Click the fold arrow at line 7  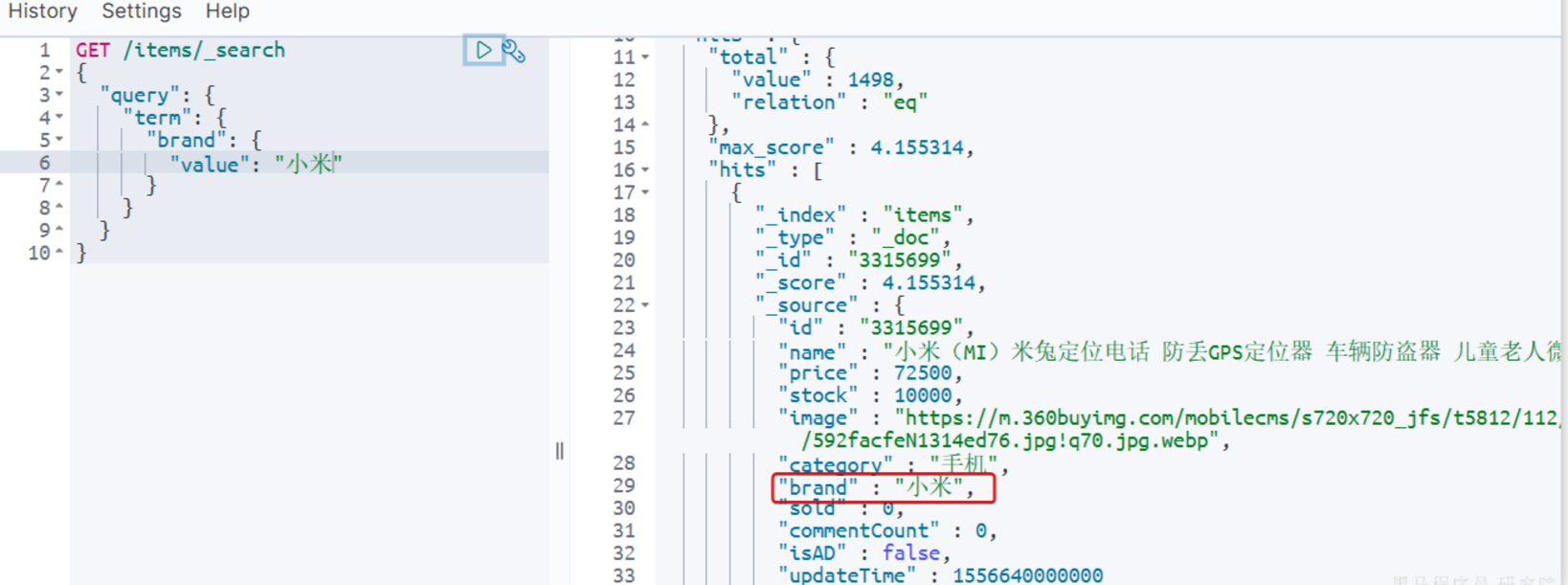[59, 185]
